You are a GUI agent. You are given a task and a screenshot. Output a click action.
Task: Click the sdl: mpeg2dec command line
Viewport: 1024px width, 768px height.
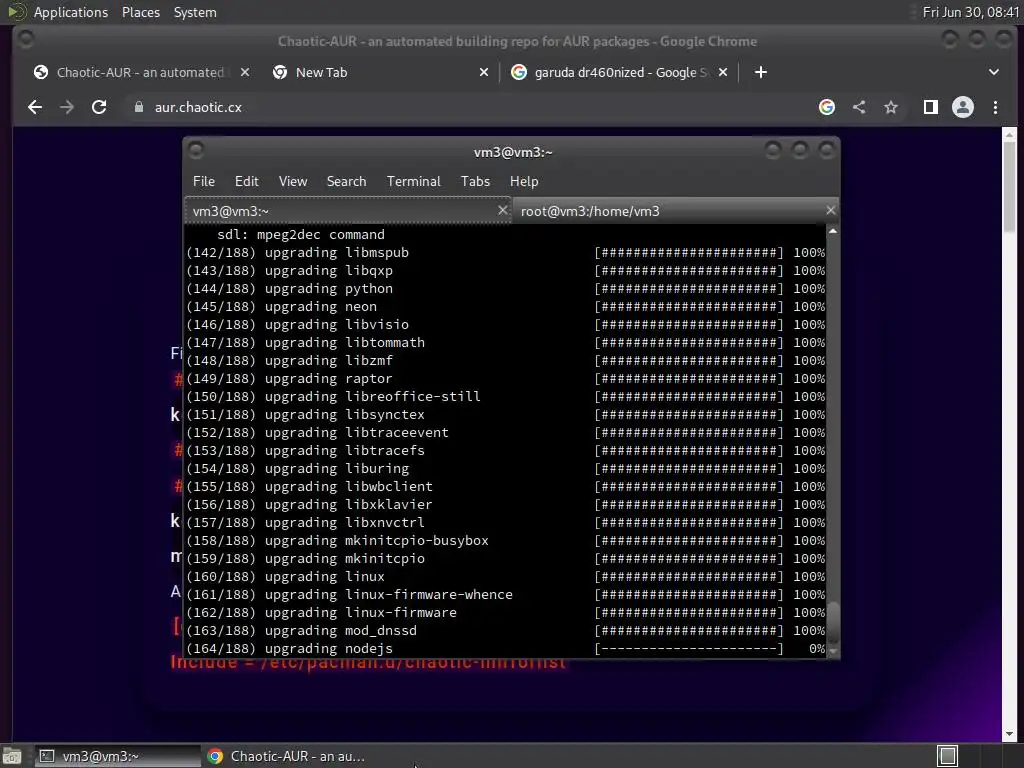coord(301,234)
